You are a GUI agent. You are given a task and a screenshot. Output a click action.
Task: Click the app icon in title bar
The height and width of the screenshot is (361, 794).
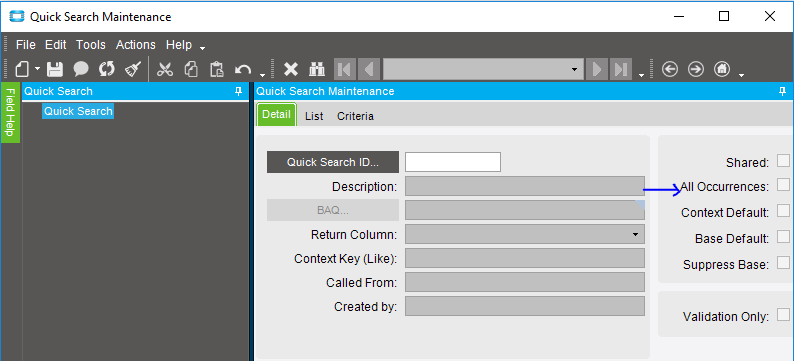pyautogui.click(x=17, y=17)
